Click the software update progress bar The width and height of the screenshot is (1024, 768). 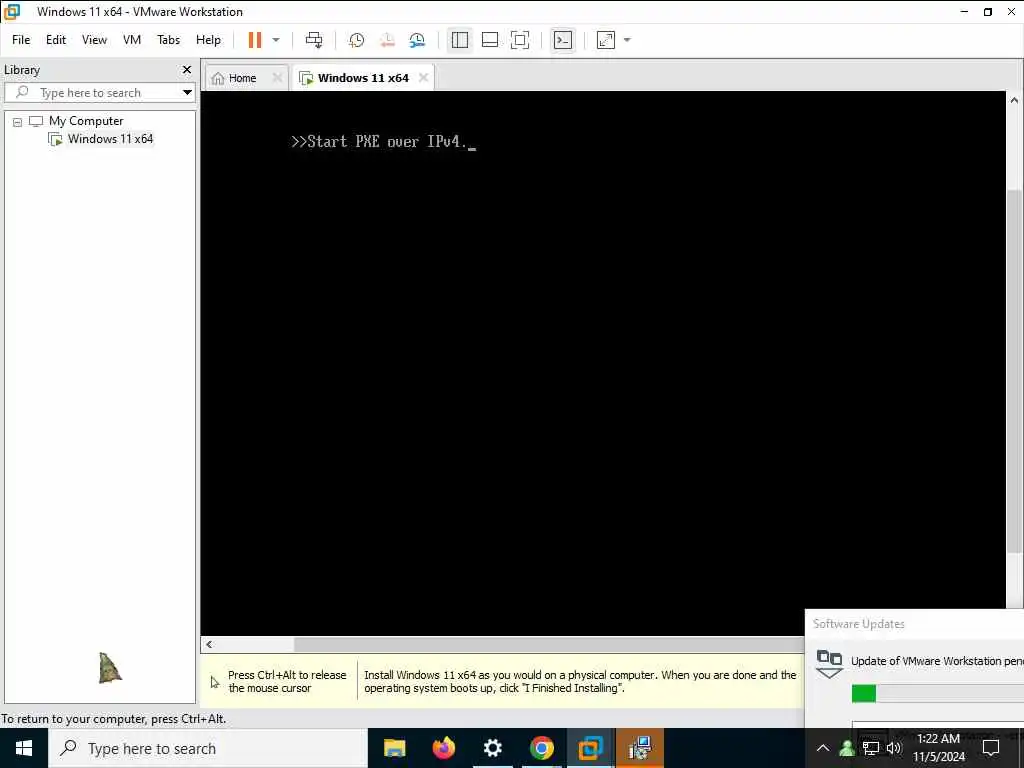coord(938,694)
